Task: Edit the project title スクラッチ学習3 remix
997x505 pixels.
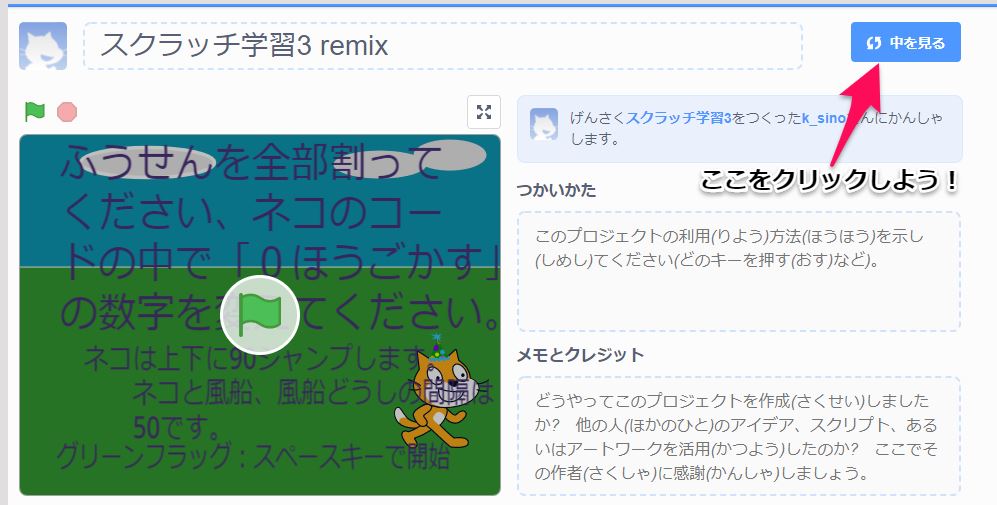Action: pos(443,46)
